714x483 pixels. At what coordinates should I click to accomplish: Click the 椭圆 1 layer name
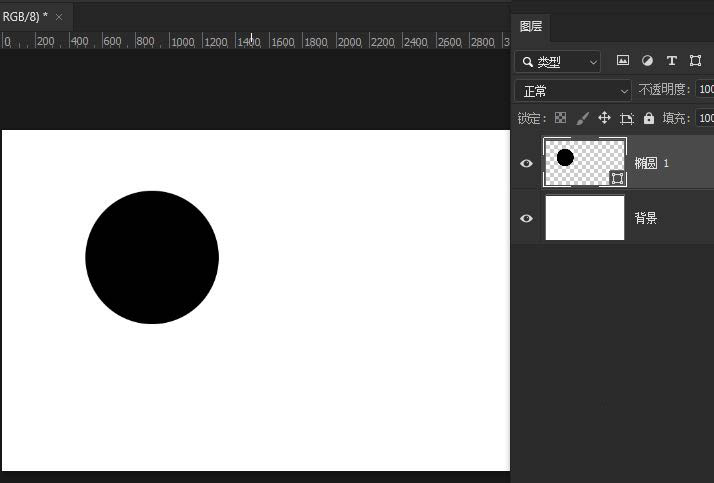(x=652, y=163)
